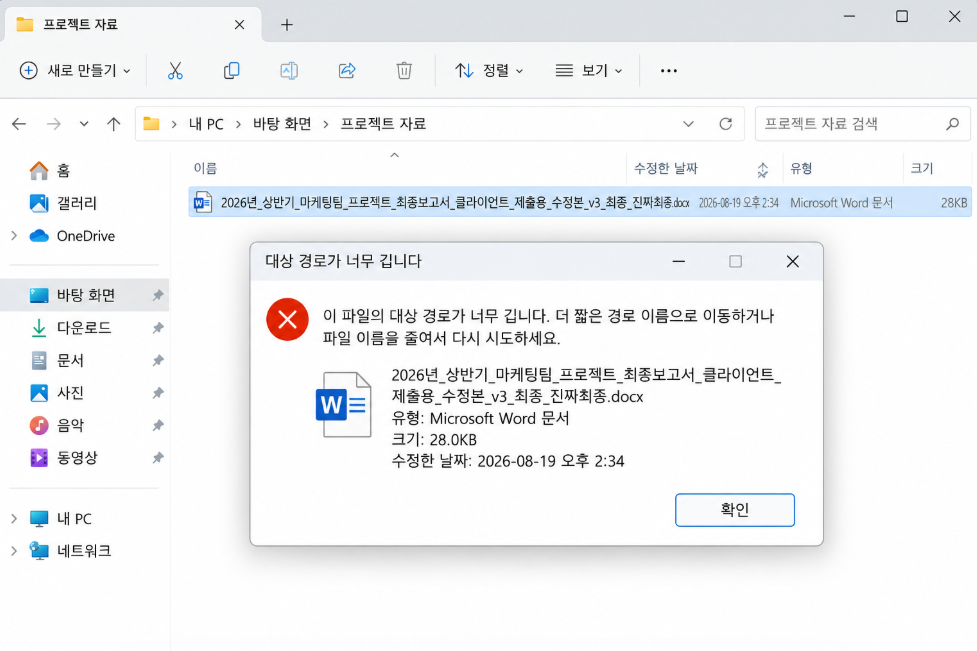Open address bar history dropdown
The image size is (977, 651).
click(x=689, y=124)
